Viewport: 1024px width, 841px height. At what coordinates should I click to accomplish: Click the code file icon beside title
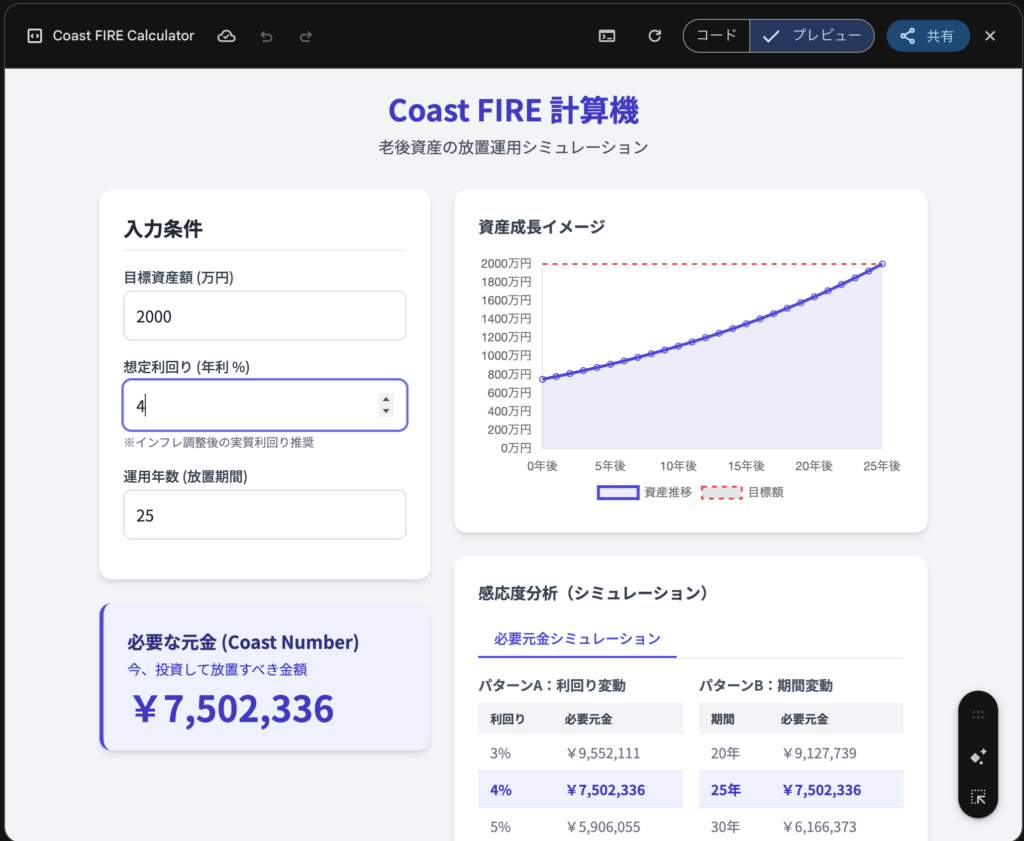[x=35, y=36]
